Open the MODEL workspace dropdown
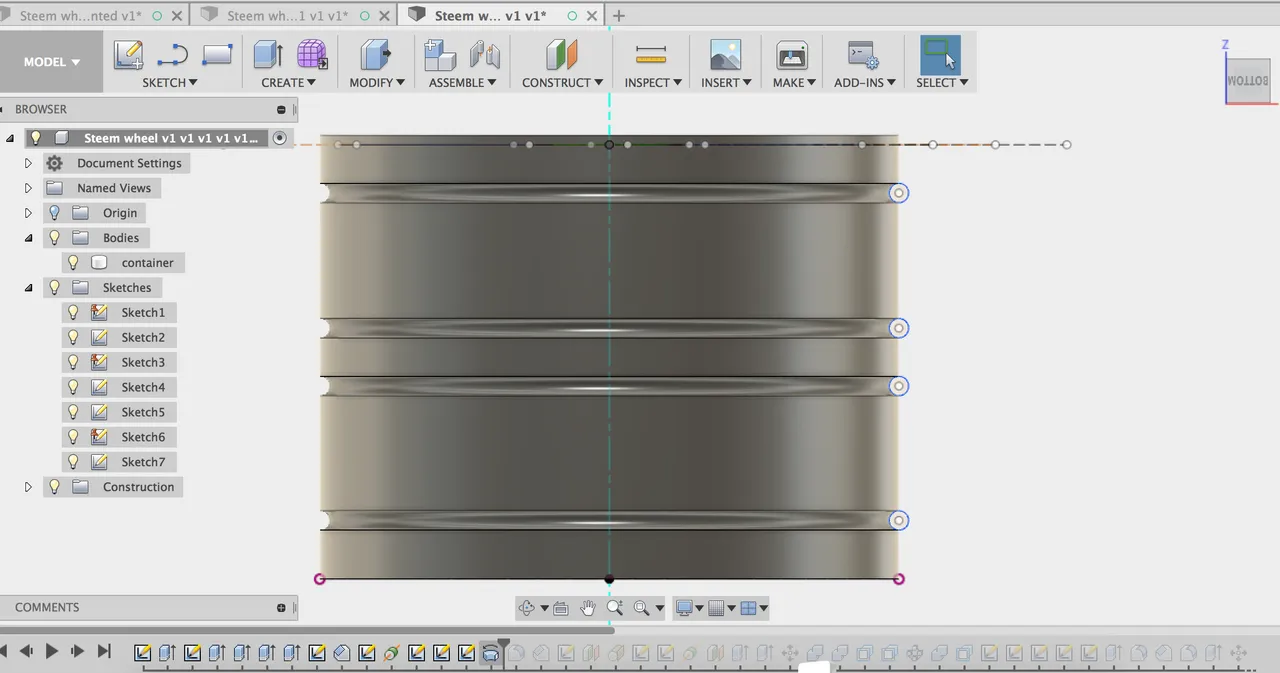1280x673 pixels. [52, 62]
